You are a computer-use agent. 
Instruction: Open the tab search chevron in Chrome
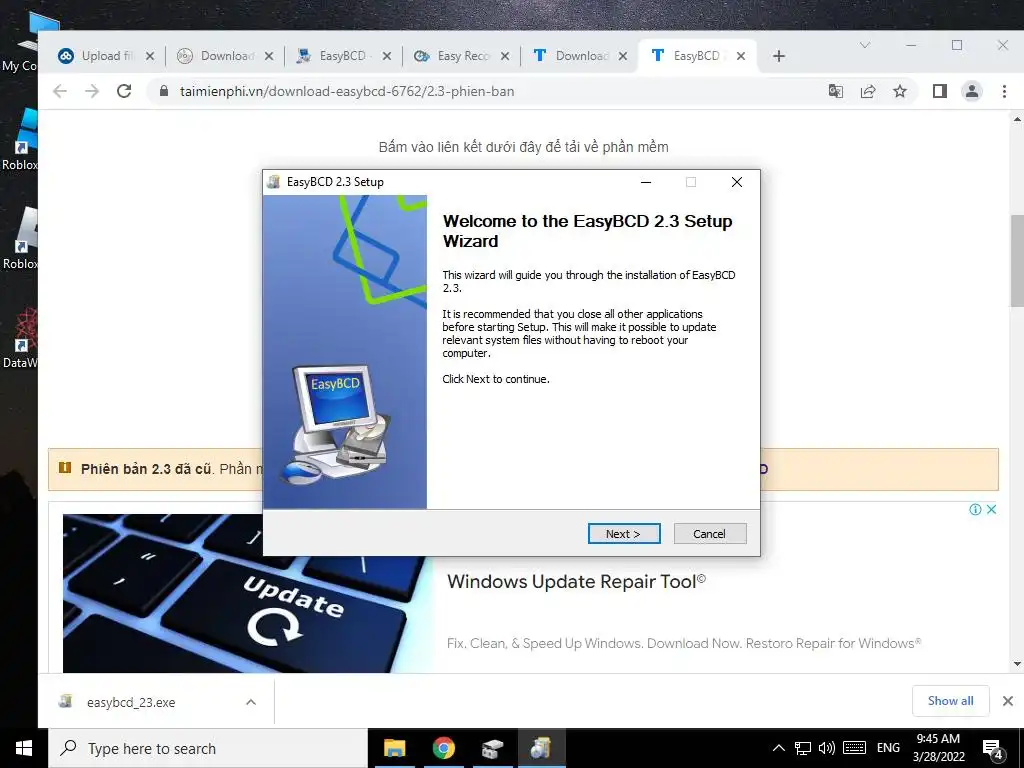coord(865,45)
